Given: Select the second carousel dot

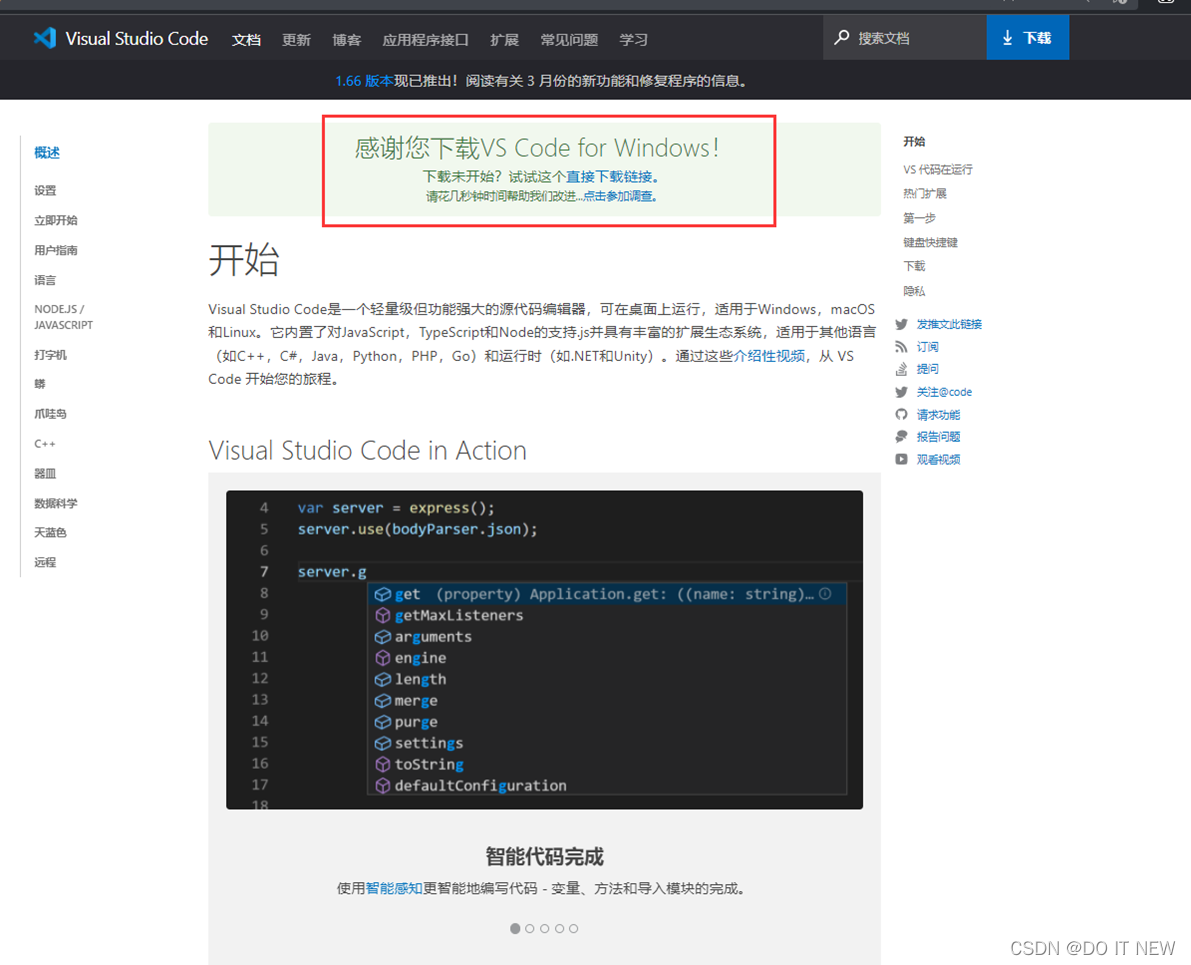Looking at the screenshot, I should tap(529, 929).
